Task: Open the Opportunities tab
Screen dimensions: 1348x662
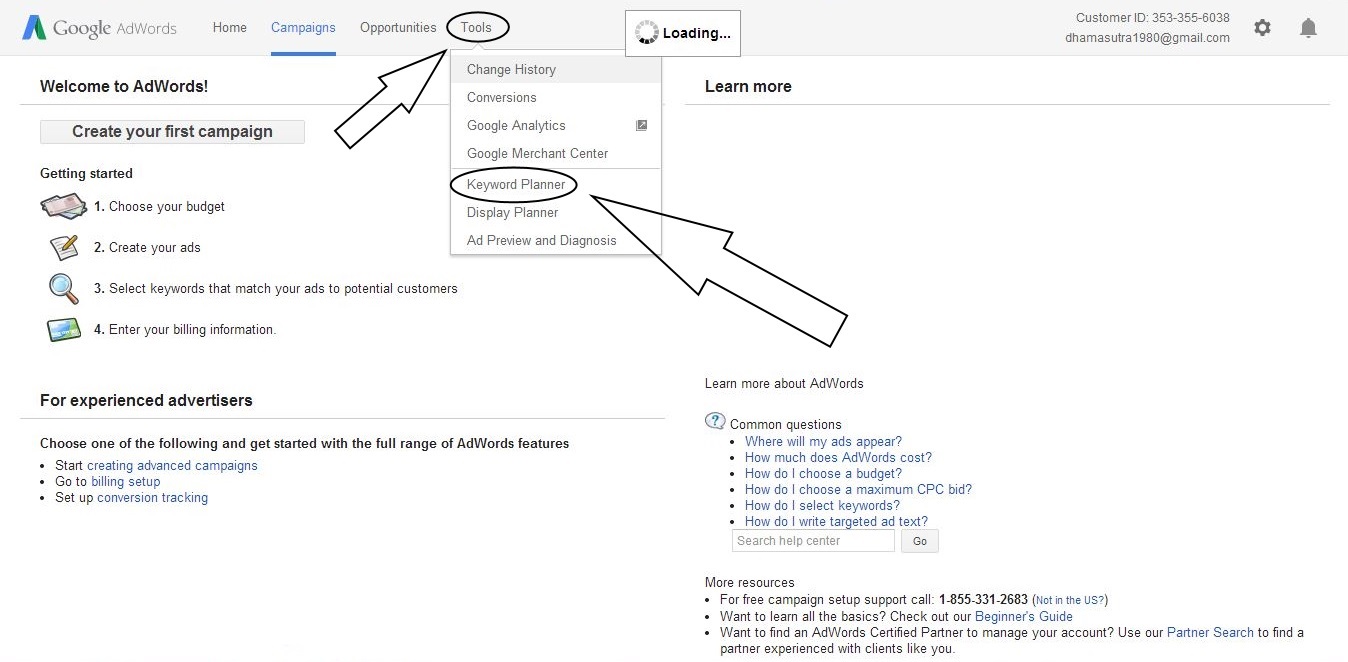Action: click(x=398, y=28)
